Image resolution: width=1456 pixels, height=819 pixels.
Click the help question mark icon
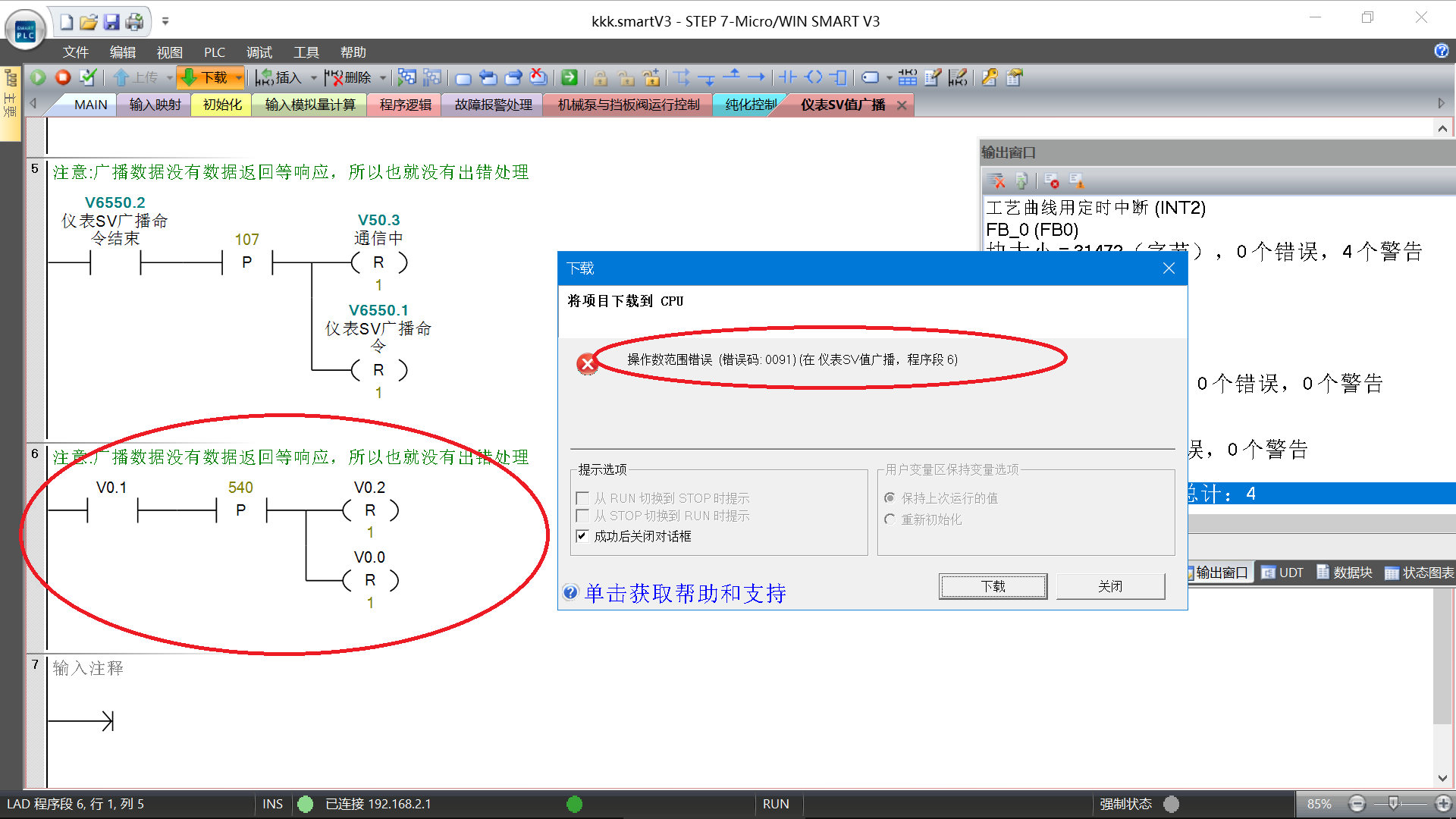[1441, 51]
